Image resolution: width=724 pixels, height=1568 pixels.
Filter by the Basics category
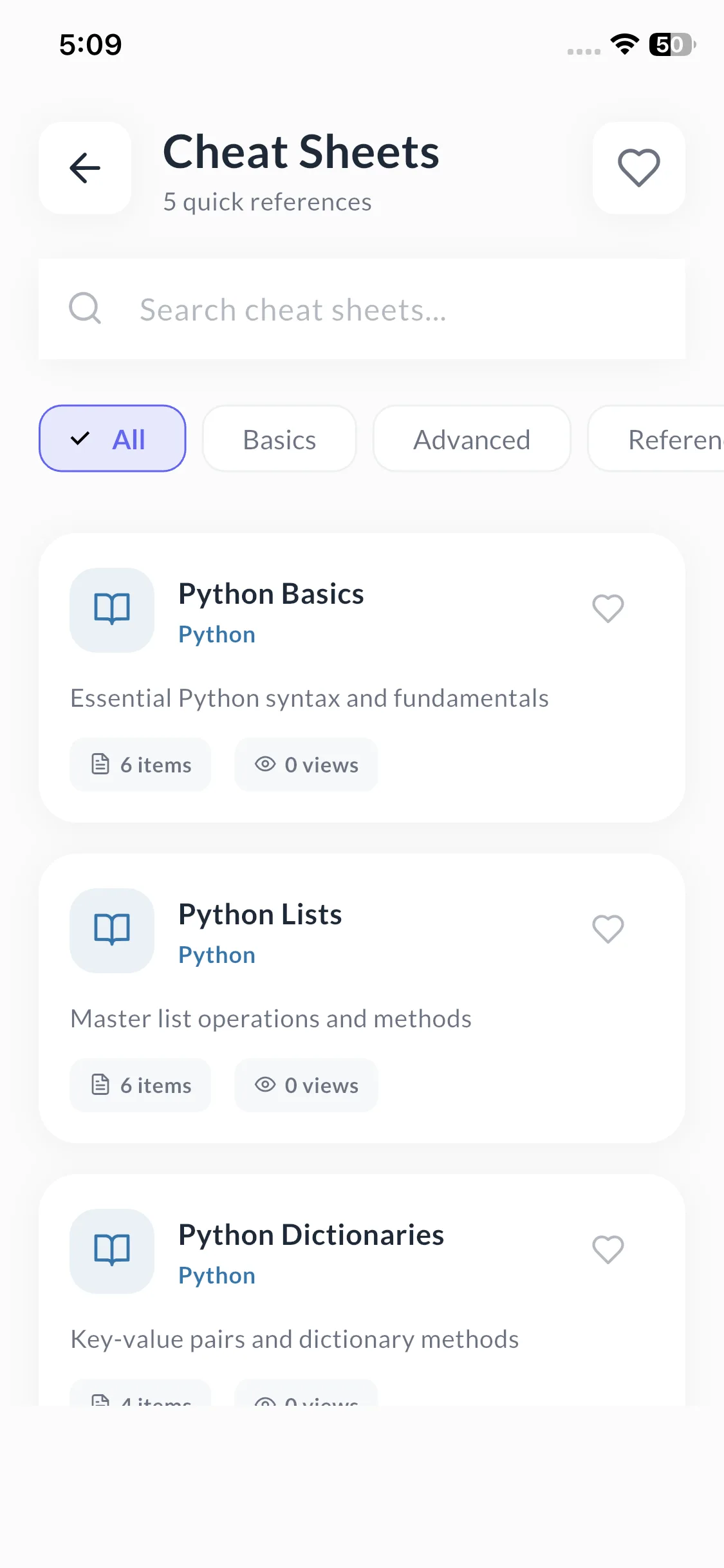pos(279,439)
